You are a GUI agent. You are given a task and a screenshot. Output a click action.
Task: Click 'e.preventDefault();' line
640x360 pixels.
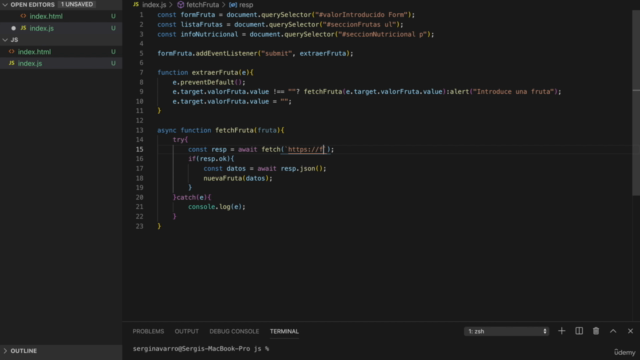(x=209, y=82)
